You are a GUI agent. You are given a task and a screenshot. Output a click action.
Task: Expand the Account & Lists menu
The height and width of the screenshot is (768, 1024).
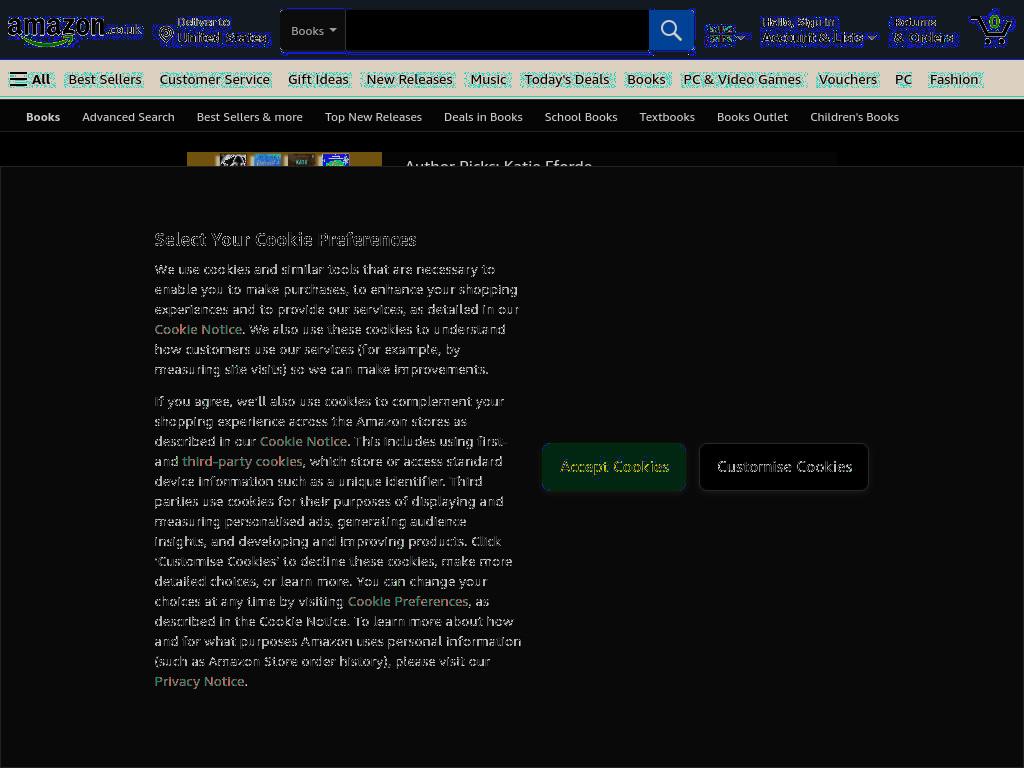[x=819, y=31]
